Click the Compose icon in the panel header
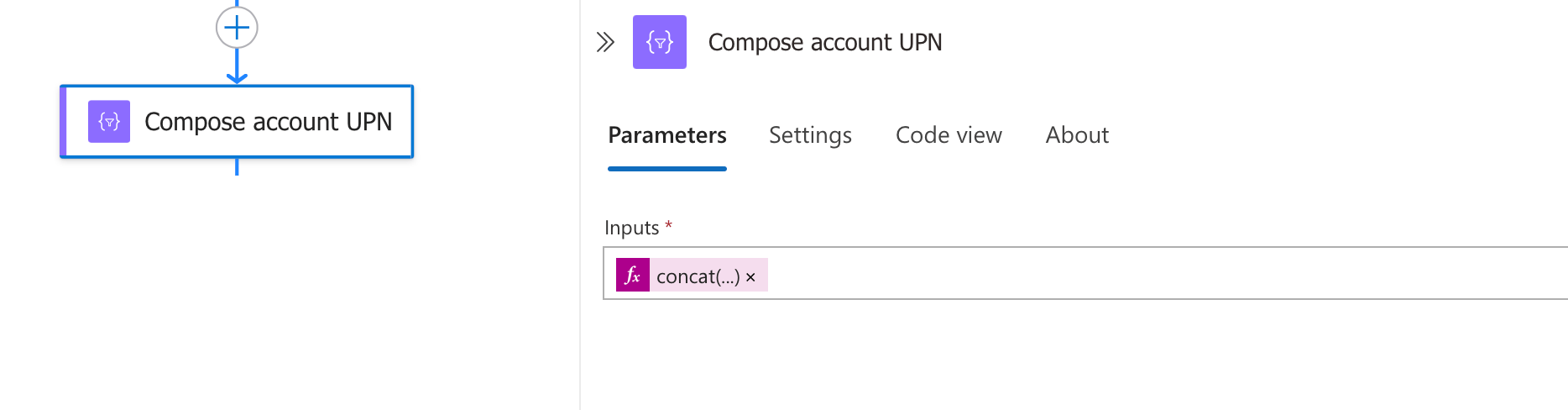The width and height of the screenshot is (1568, 410). [660, 42]
